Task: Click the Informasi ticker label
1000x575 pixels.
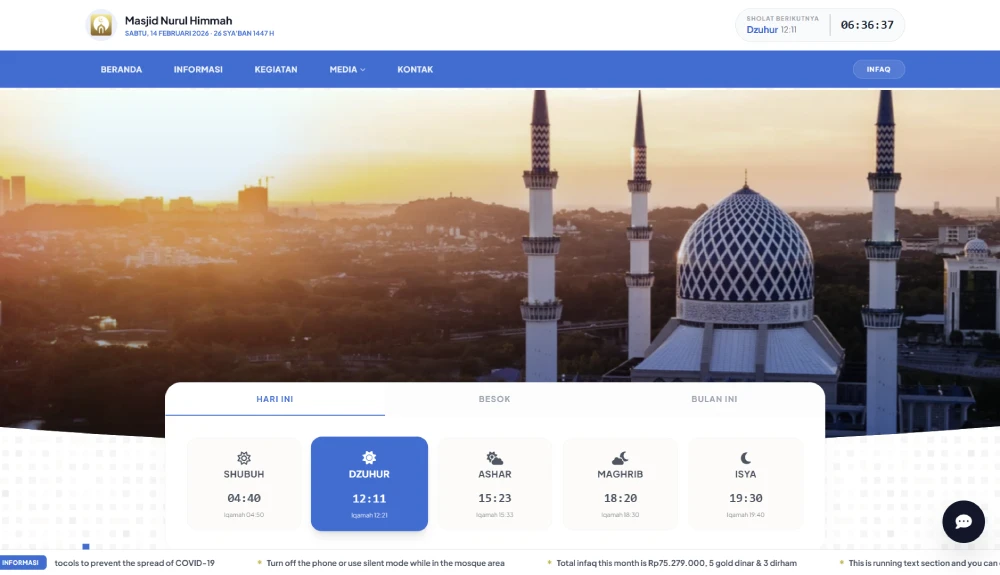Action: pyautogui.click(x=23, y=563)
